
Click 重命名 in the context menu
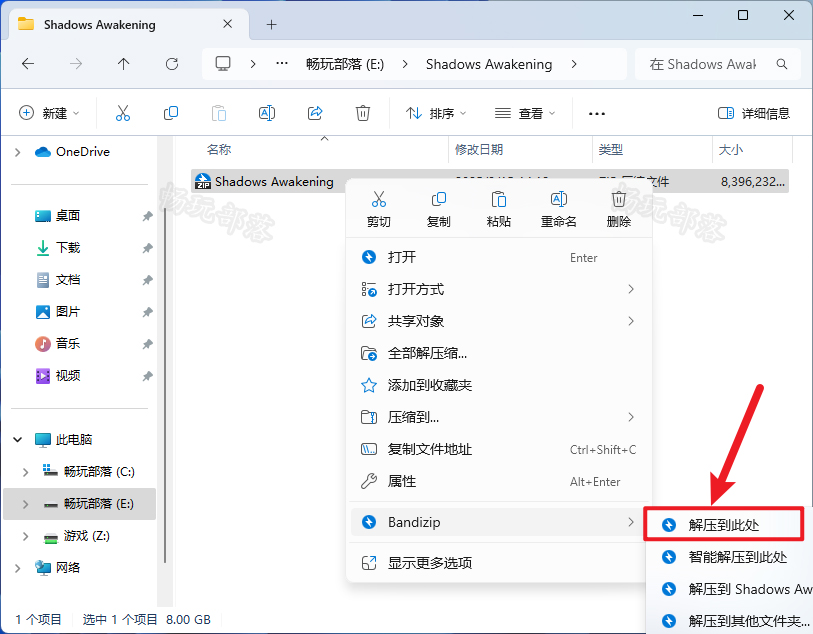pos(558,209)
